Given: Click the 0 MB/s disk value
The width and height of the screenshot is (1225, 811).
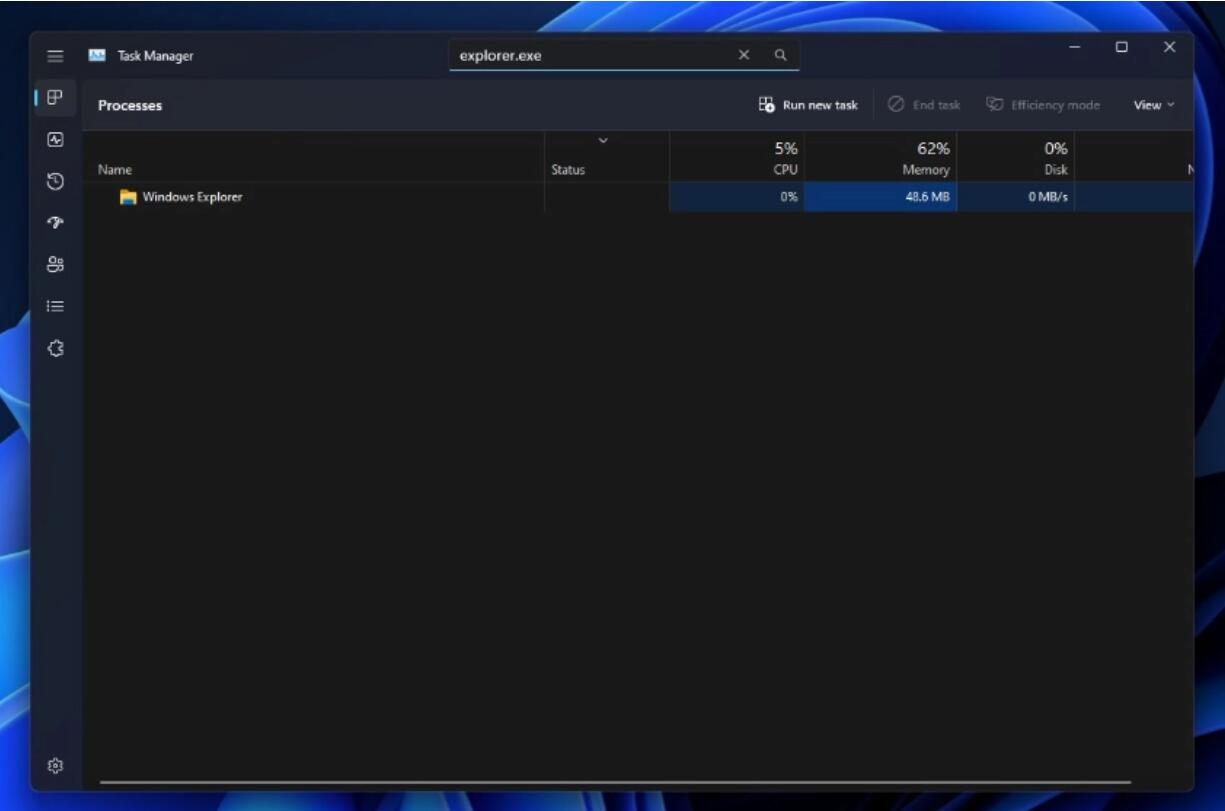Looking at the screenshot, I should [1048, 197].
